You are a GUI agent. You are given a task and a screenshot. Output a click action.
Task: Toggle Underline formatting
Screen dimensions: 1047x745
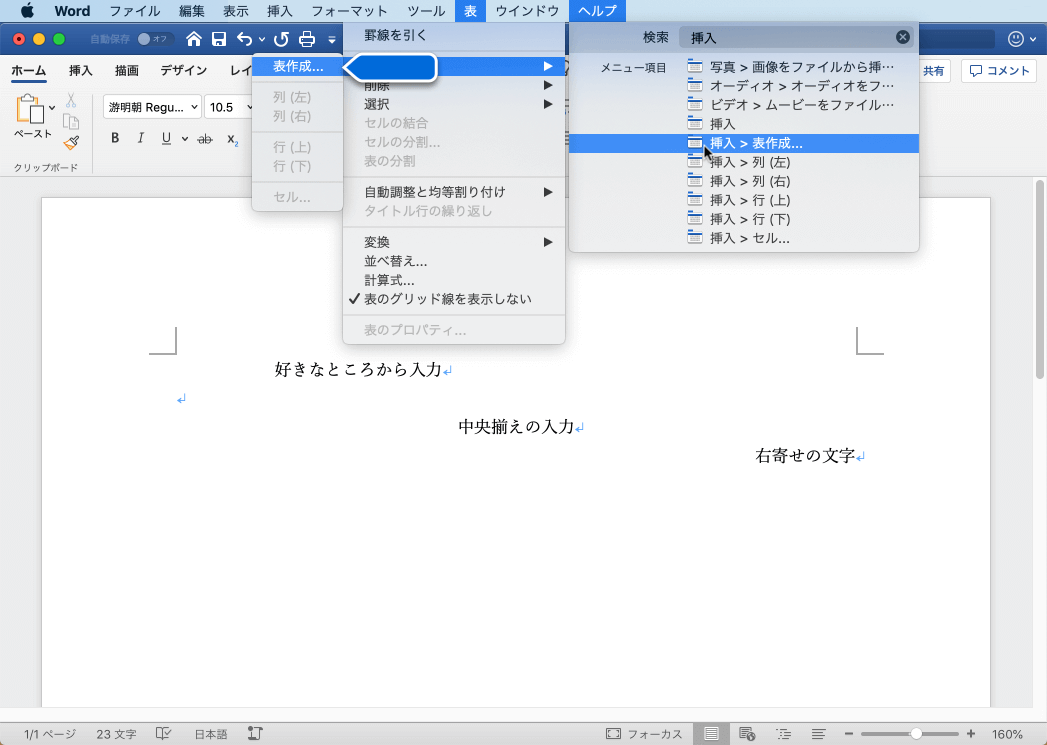click(x=166, y=138)
